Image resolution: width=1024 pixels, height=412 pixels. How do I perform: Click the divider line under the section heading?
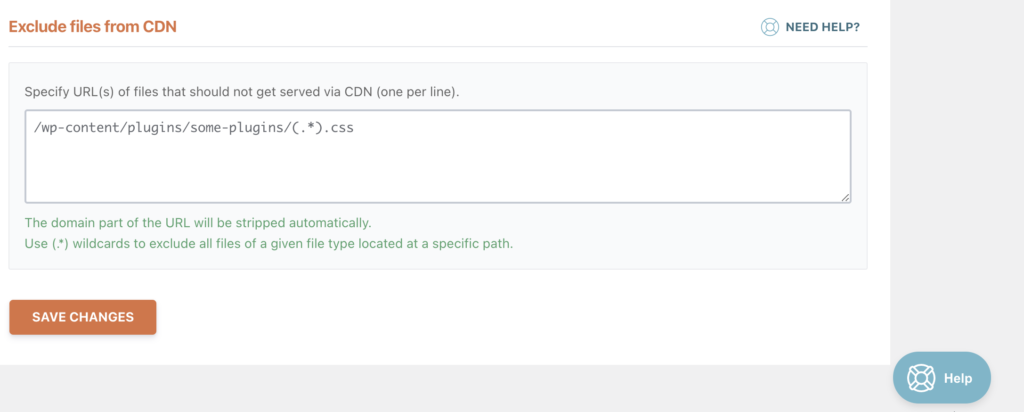pyautogui.click(x=438, y=46)
